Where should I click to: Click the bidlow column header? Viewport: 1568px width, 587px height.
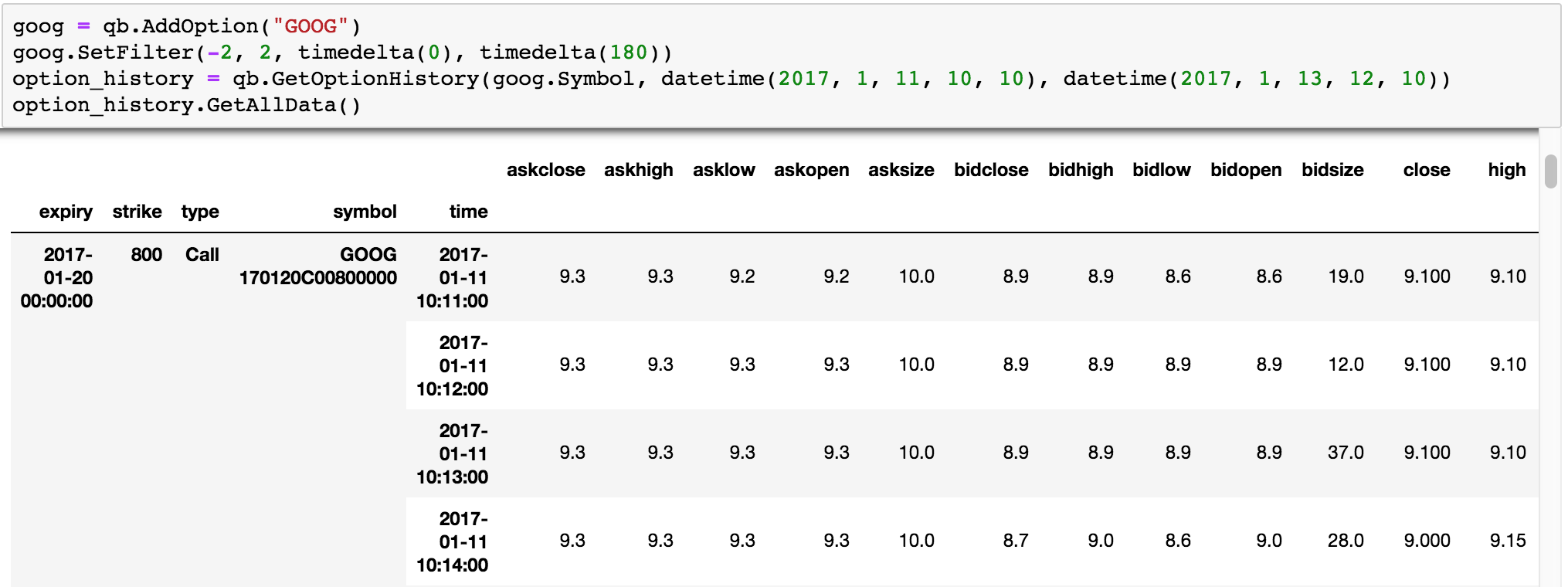pyautogui.click(x=1161, y=170)
